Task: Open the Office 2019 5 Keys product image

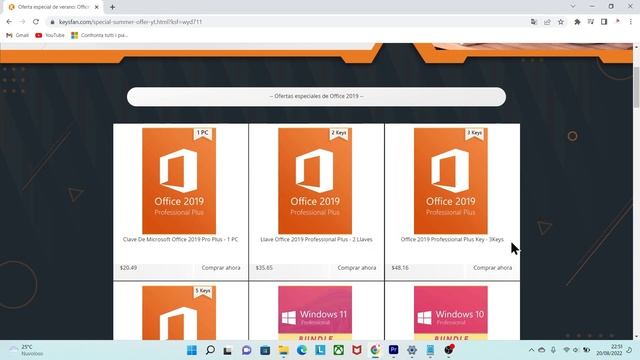Action: tap(179, 313)
